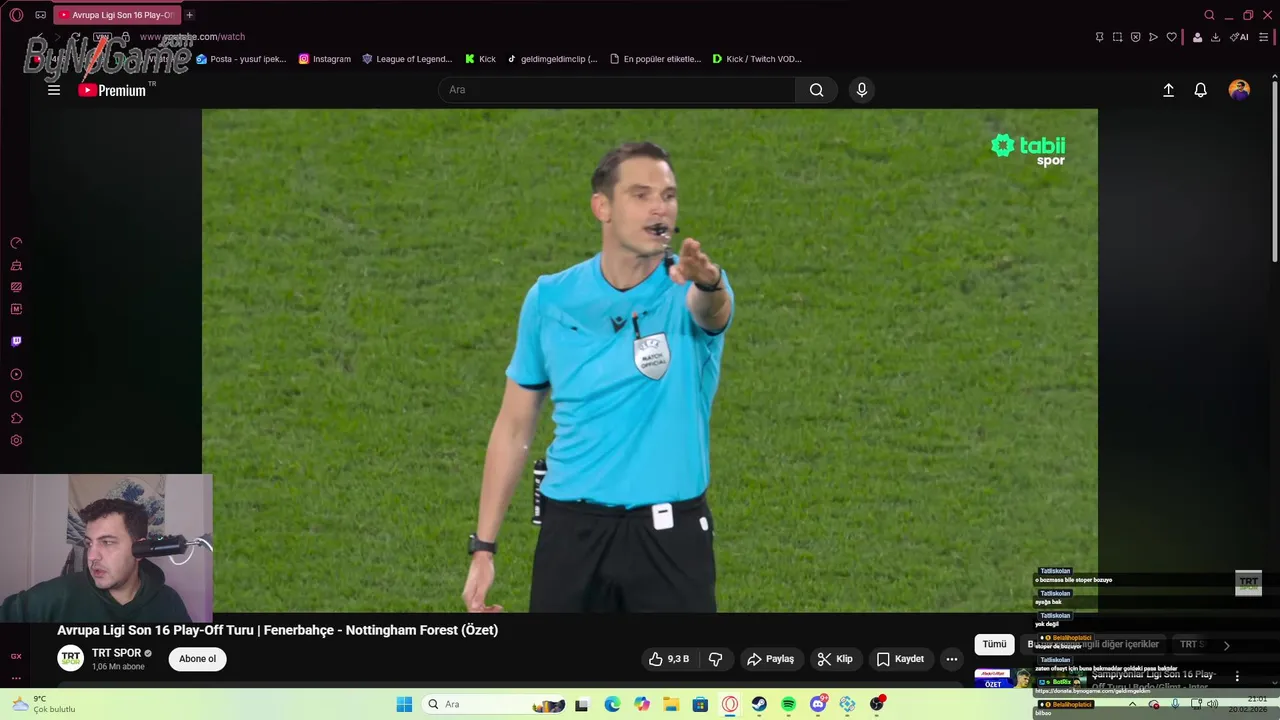Open Opera easy setup sliders
The height and width of the screenshot is (720, 1280).
coord(1264,37)
